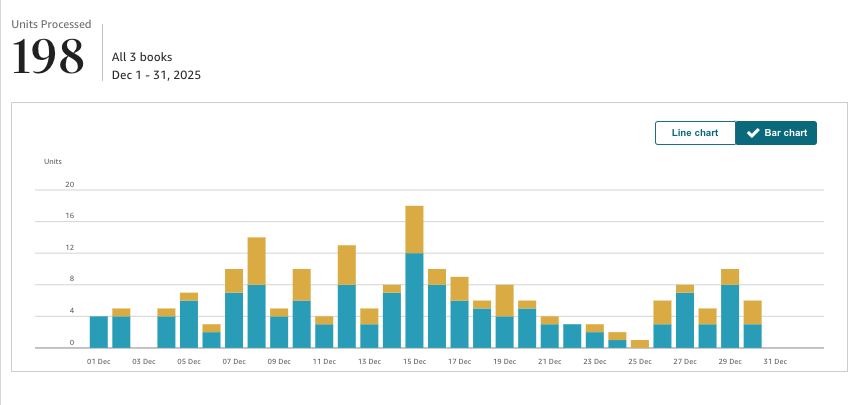853x405 pixels.
Task: Click the bar above the 29 Dec label
Action: click(x=730, y=308)
